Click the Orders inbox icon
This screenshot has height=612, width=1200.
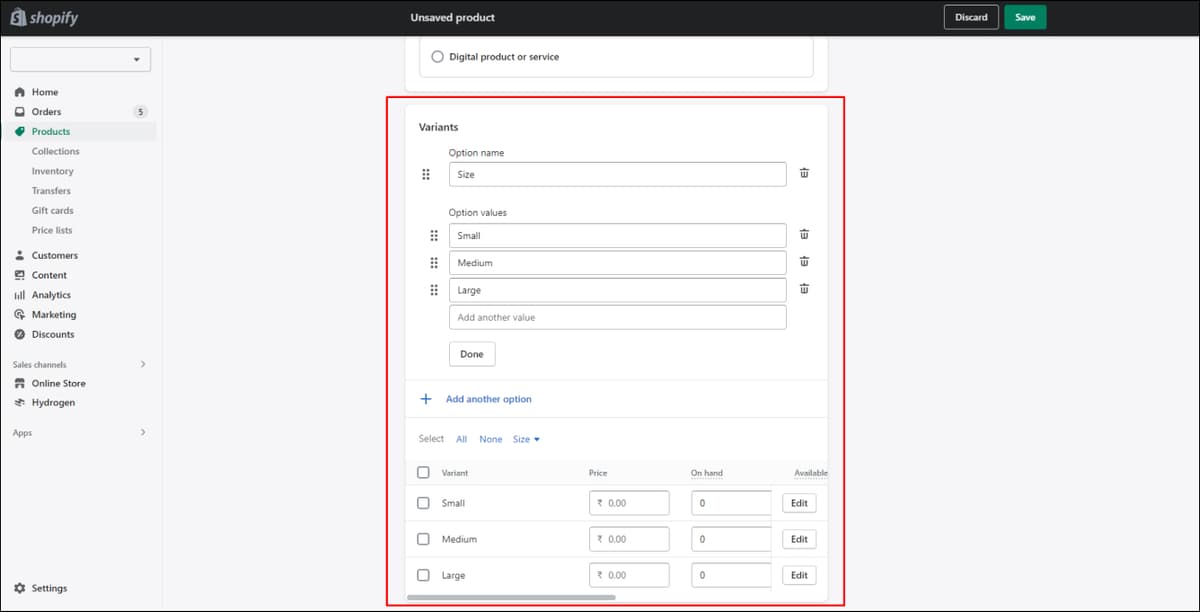coord(19,112)
